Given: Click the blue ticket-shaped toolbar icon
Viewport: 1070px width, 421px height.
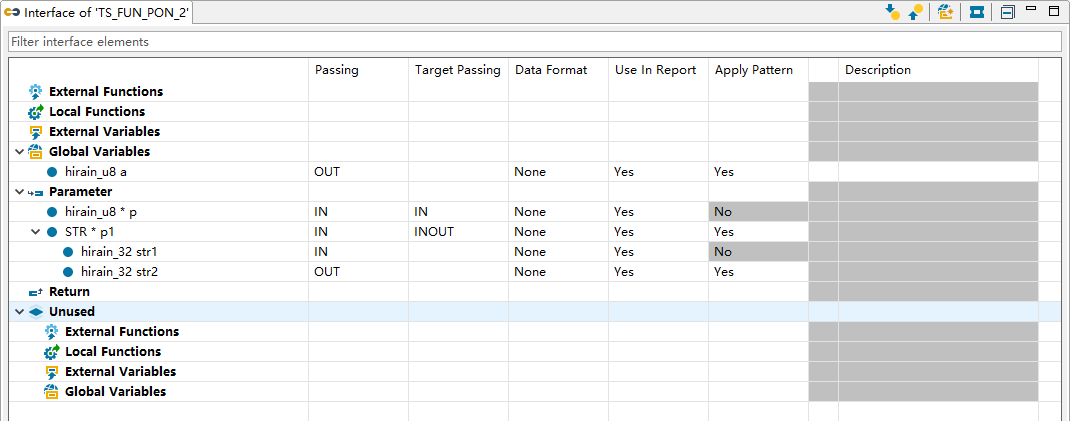Looking at the screenshot, I should click(976, 12).
